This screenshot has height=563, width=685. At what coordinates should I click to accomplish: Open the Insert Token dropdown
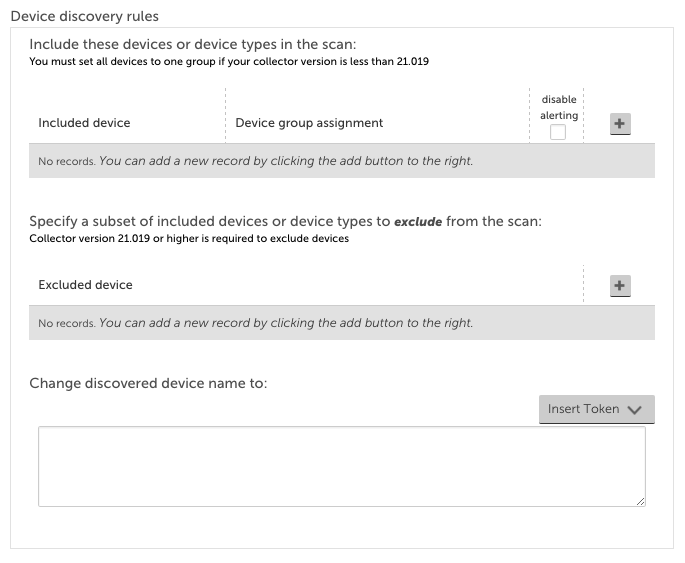click(596, 409)
